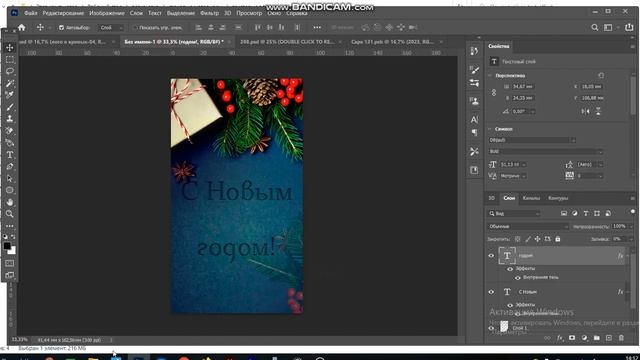Open the three-dots more align options
This screenshot has height=360, width=640.
click(317, 27)
